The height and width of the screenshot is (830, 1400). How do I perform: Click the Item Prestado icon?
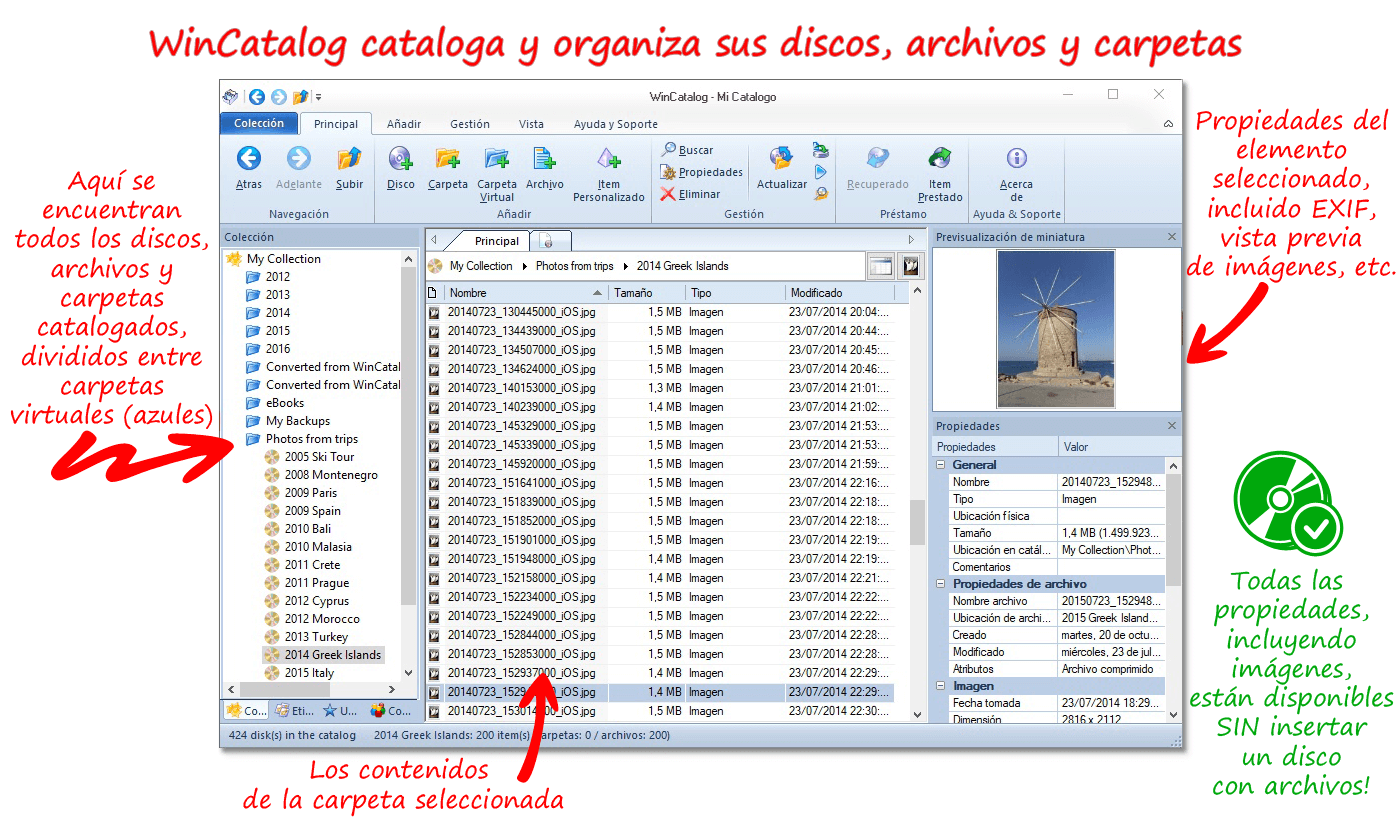coord(940,158)
